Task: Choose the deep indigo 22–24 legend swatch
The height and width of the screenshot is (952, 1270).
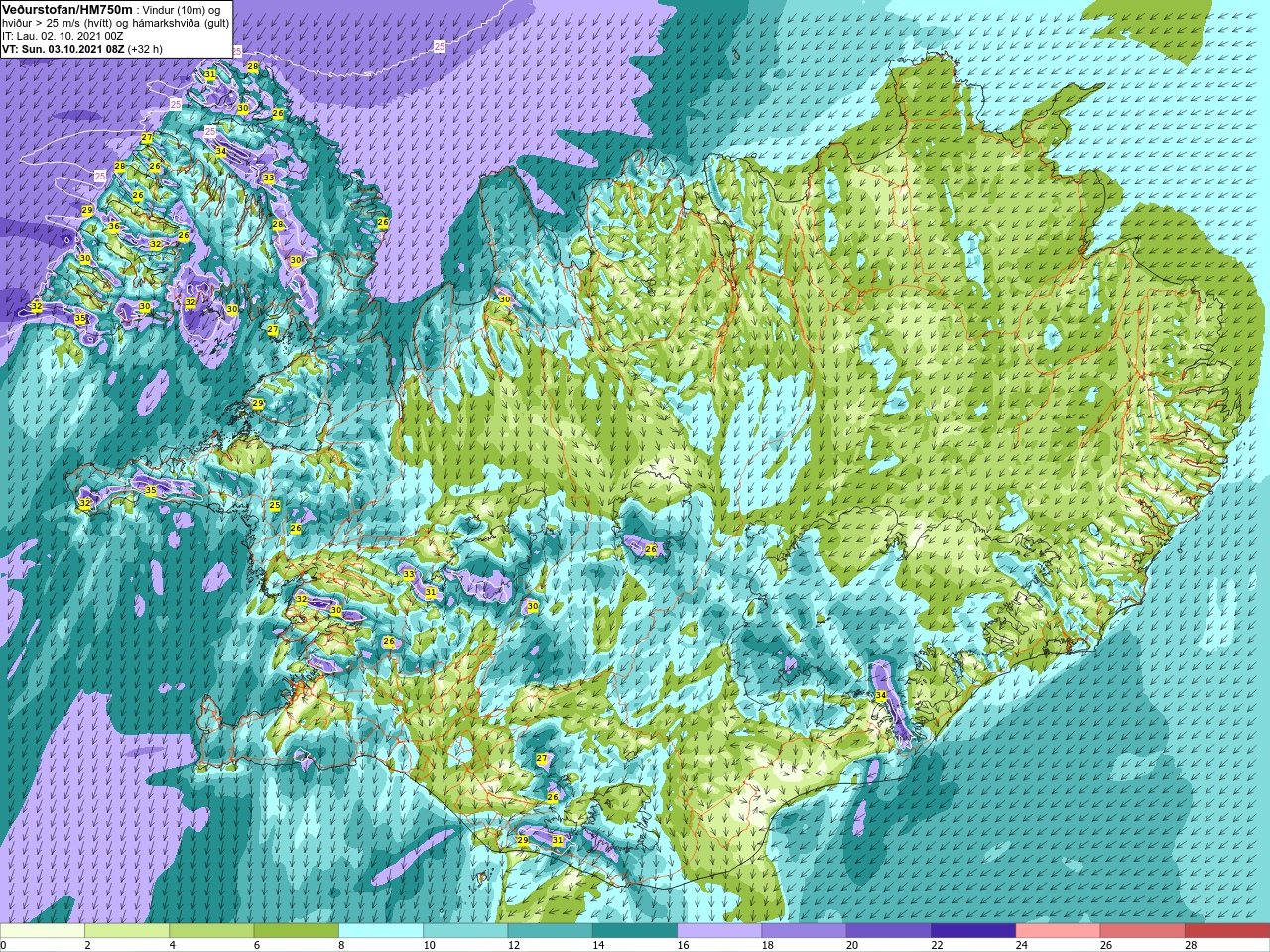Action: click(972, 931)
